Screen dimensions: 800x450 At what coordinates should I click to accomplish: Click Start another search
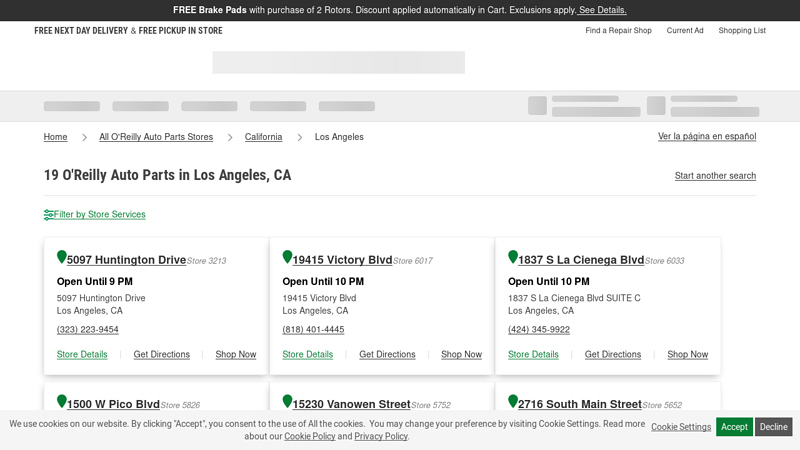715,176
